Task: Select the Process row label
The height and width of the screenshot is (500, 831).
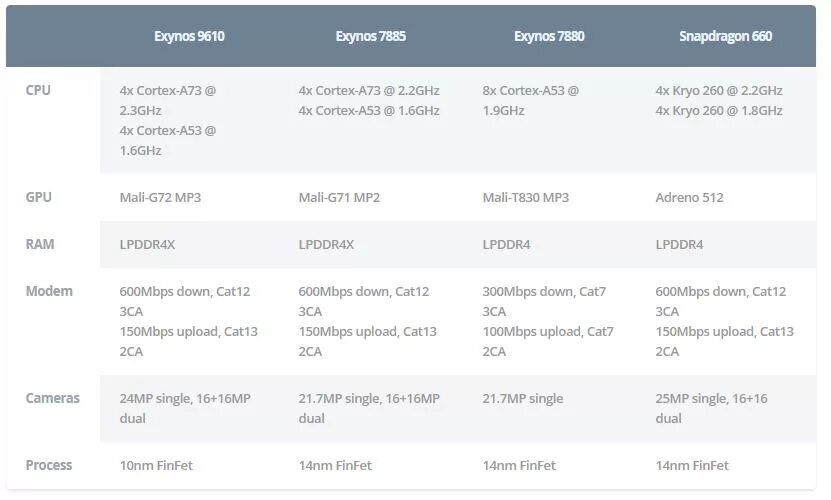Action: (x=49, y=465)
